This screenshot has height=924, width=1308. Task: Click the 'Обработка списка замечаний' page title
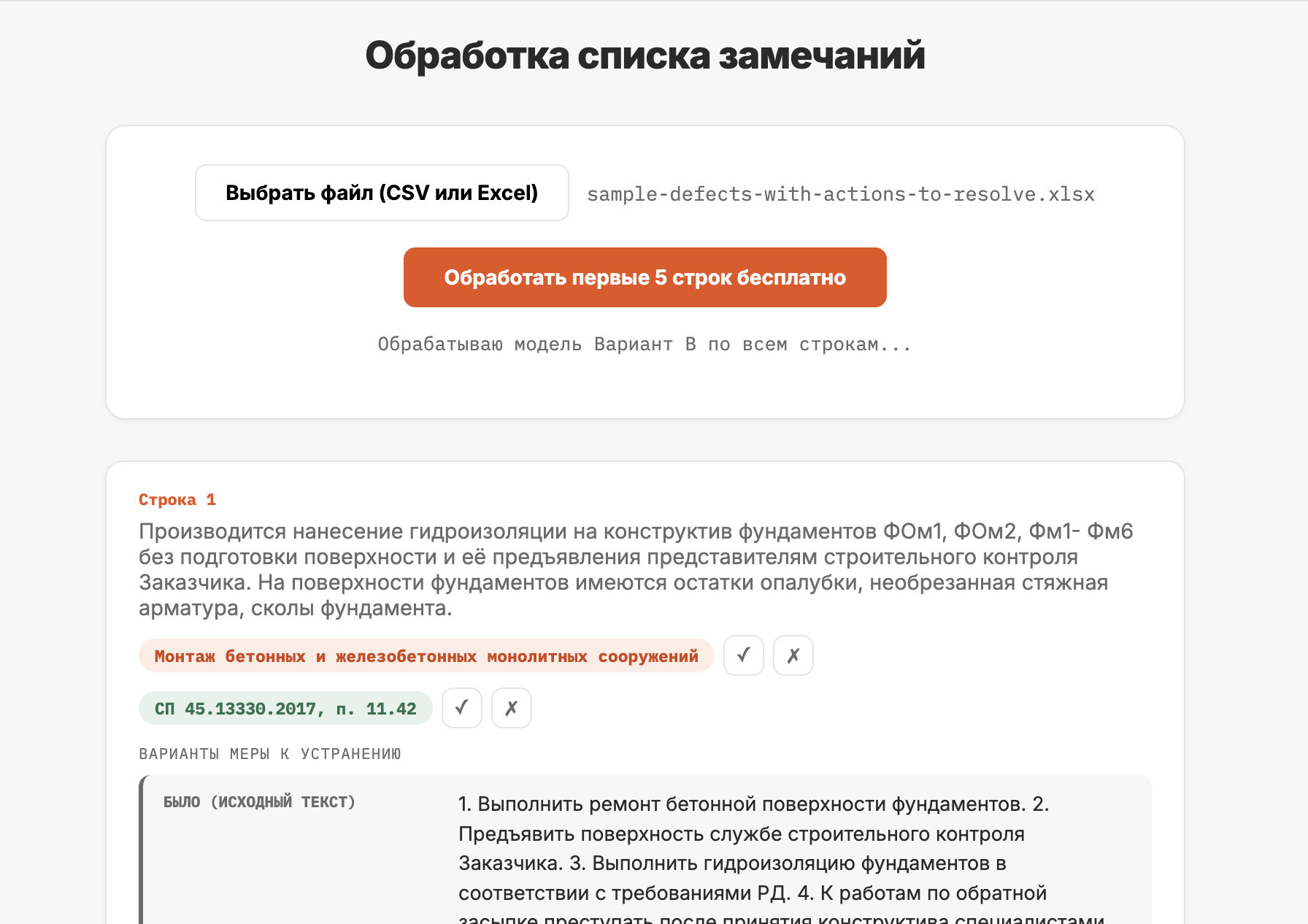645,55
